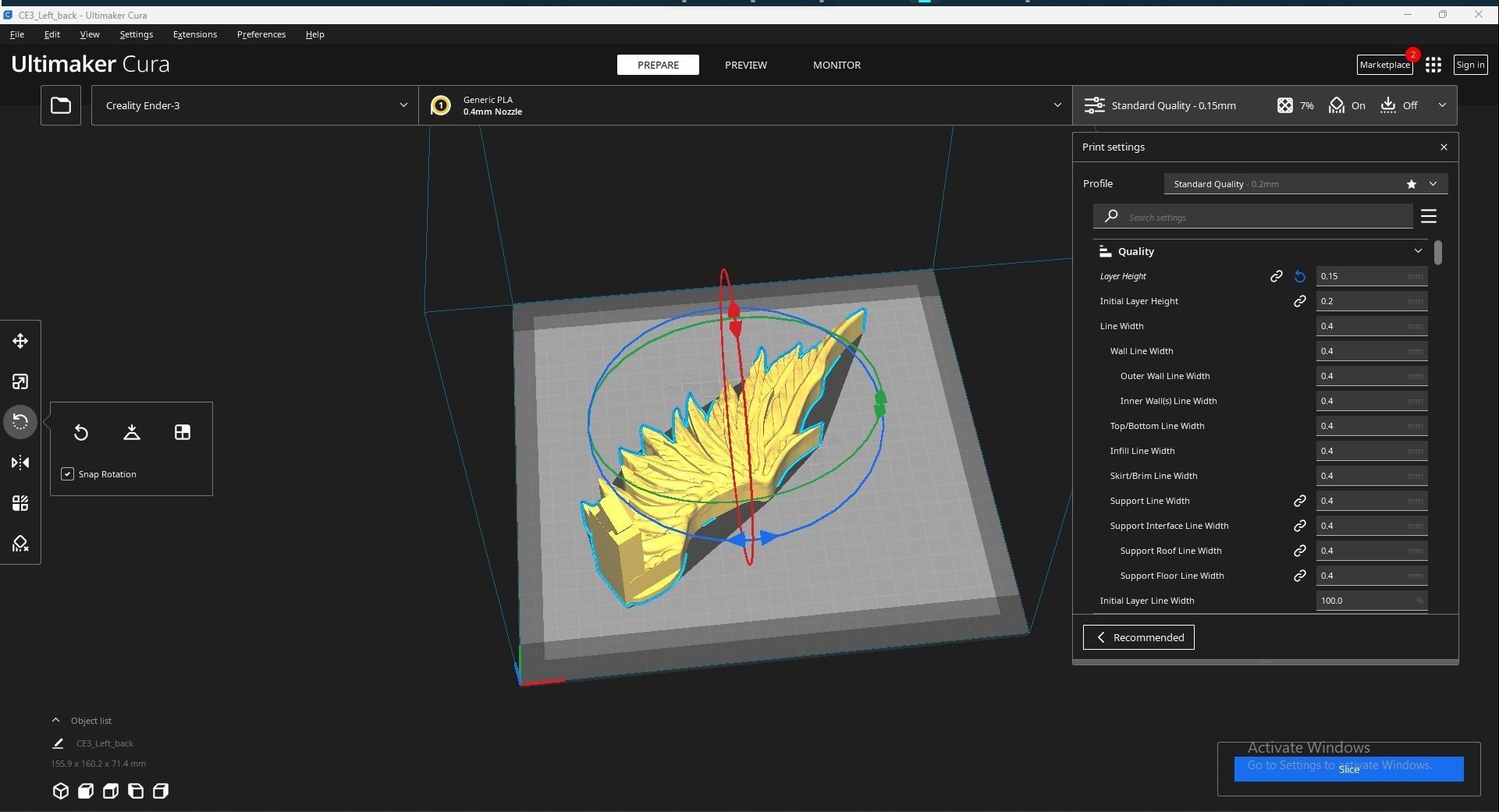Viewport: 1499px width, 812px height.
Task: Click the Slice button
Action: [x=1348, y=769]
